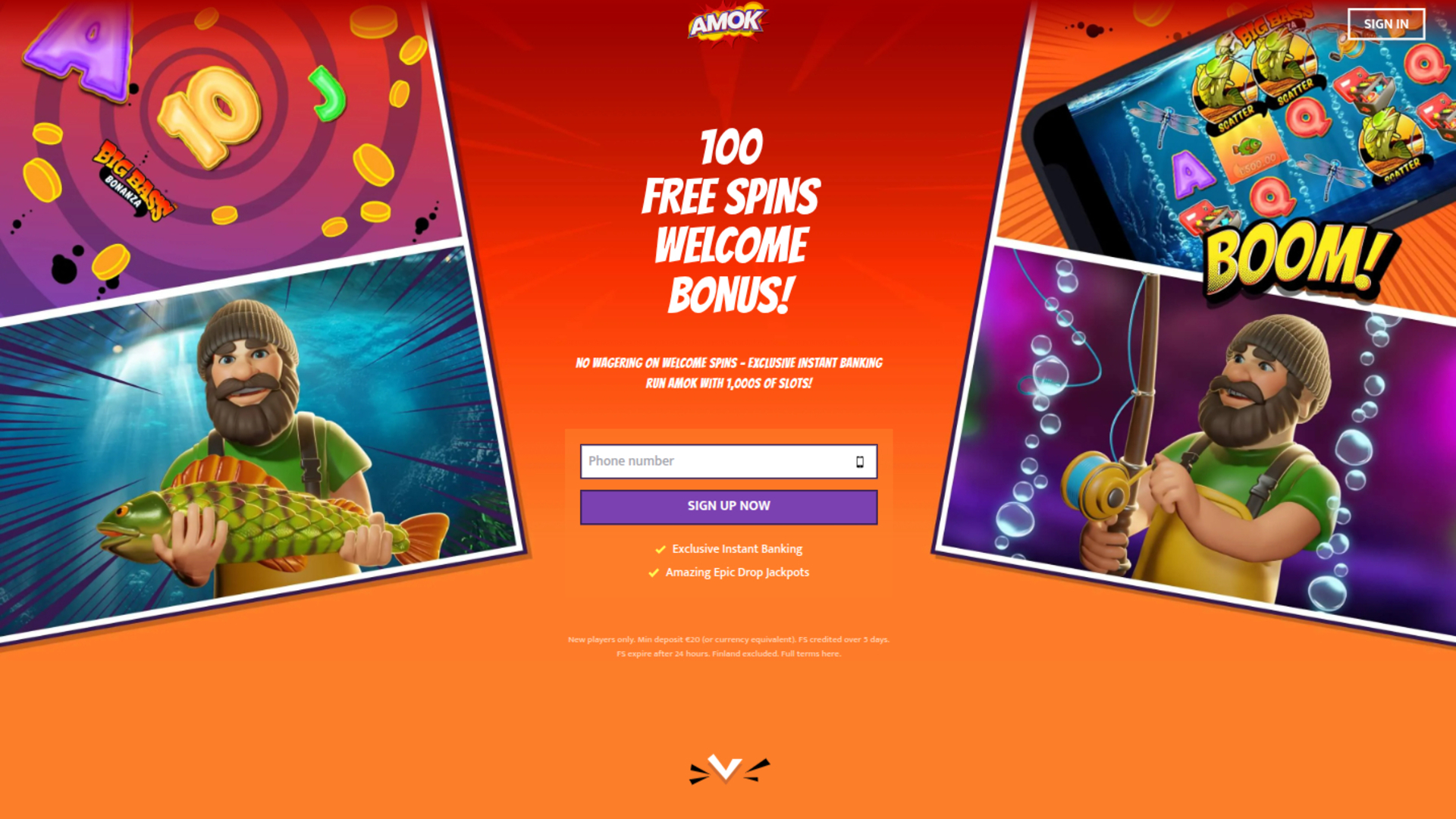Image resolution: width=1456 pixels, height=819 pixels.
Task: Click the Exclusive Instant Banking text
Action: click(x=737, y=549)
